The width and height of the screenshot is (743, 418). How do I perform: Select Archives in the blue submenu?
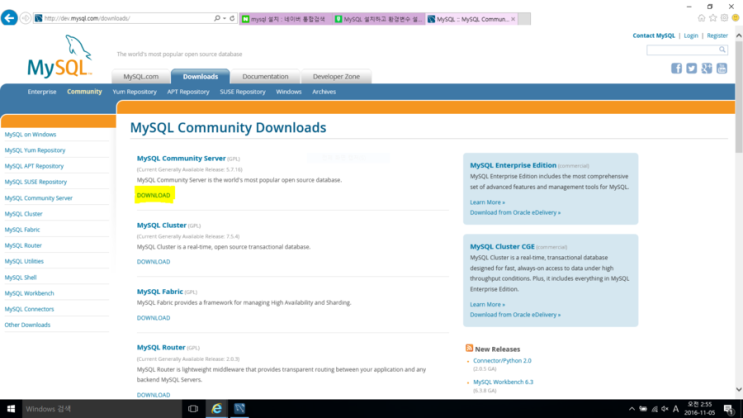(x=324, y=91)
